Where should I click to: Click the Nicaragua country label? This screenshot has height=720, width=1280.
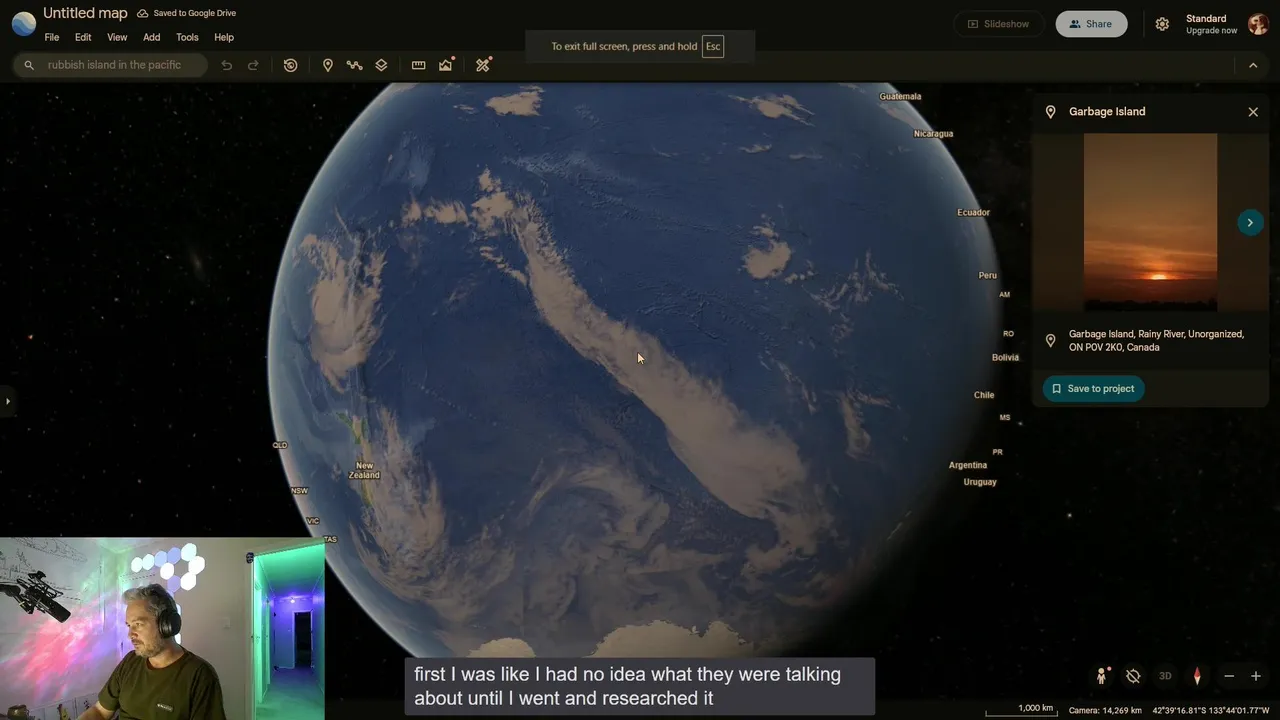click(x=933, y=133)
